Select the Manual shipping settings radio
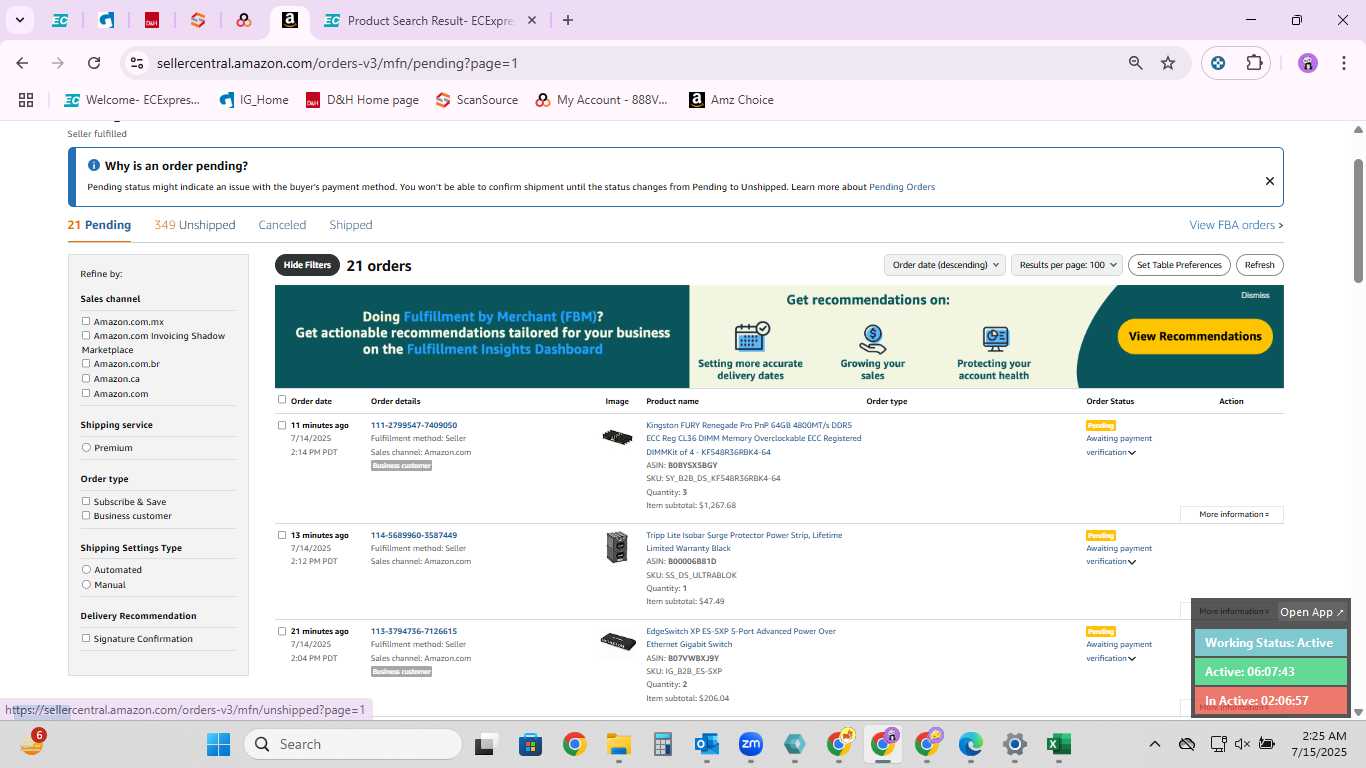This screenshot has width=1366, height=768. coord(86,584)
